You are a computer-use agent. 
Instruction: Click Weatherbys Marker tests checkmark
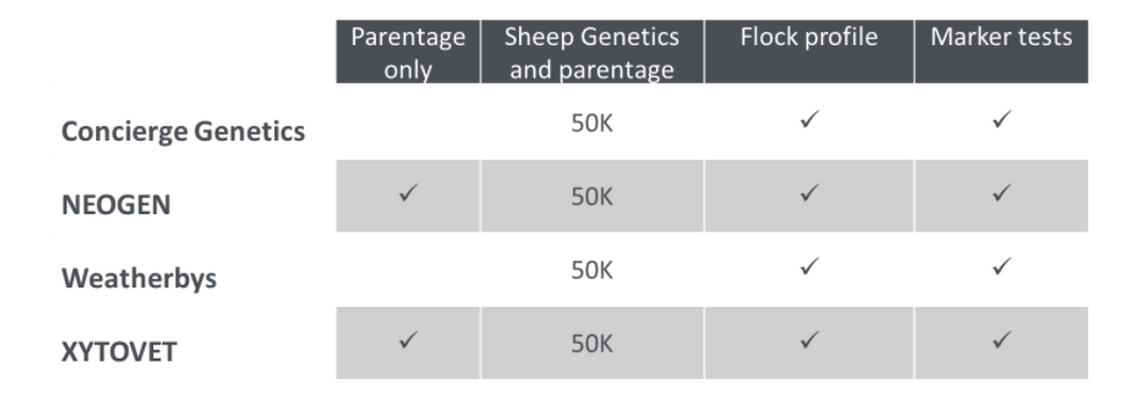pos(1002,266)
